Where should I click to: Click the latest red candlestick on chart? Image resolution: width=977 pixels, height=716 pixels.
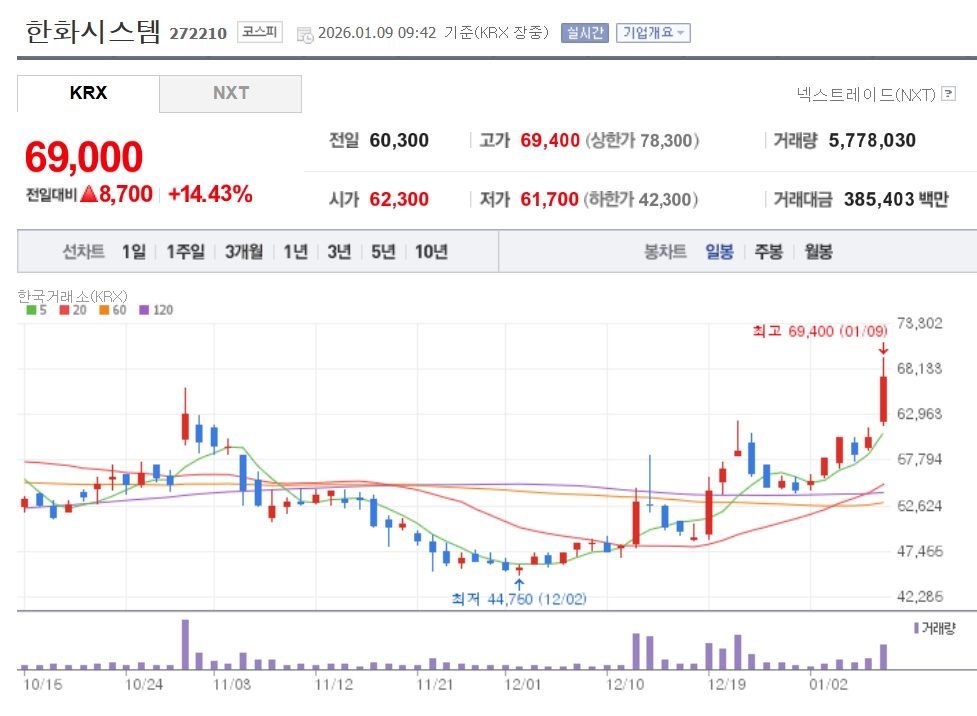pos(884,400)
